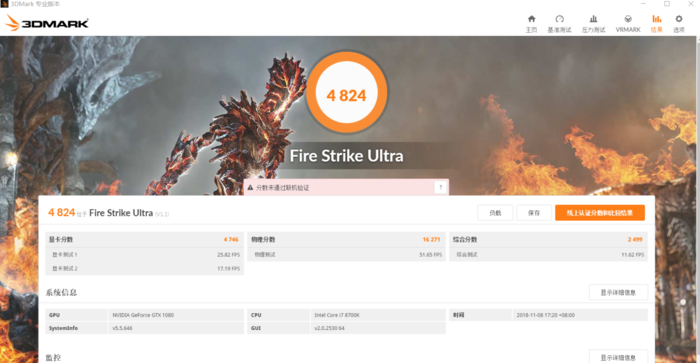Click the 显卡分数 header
The height and width of the screenshot is (363, 700).
[x=61, y=239]
